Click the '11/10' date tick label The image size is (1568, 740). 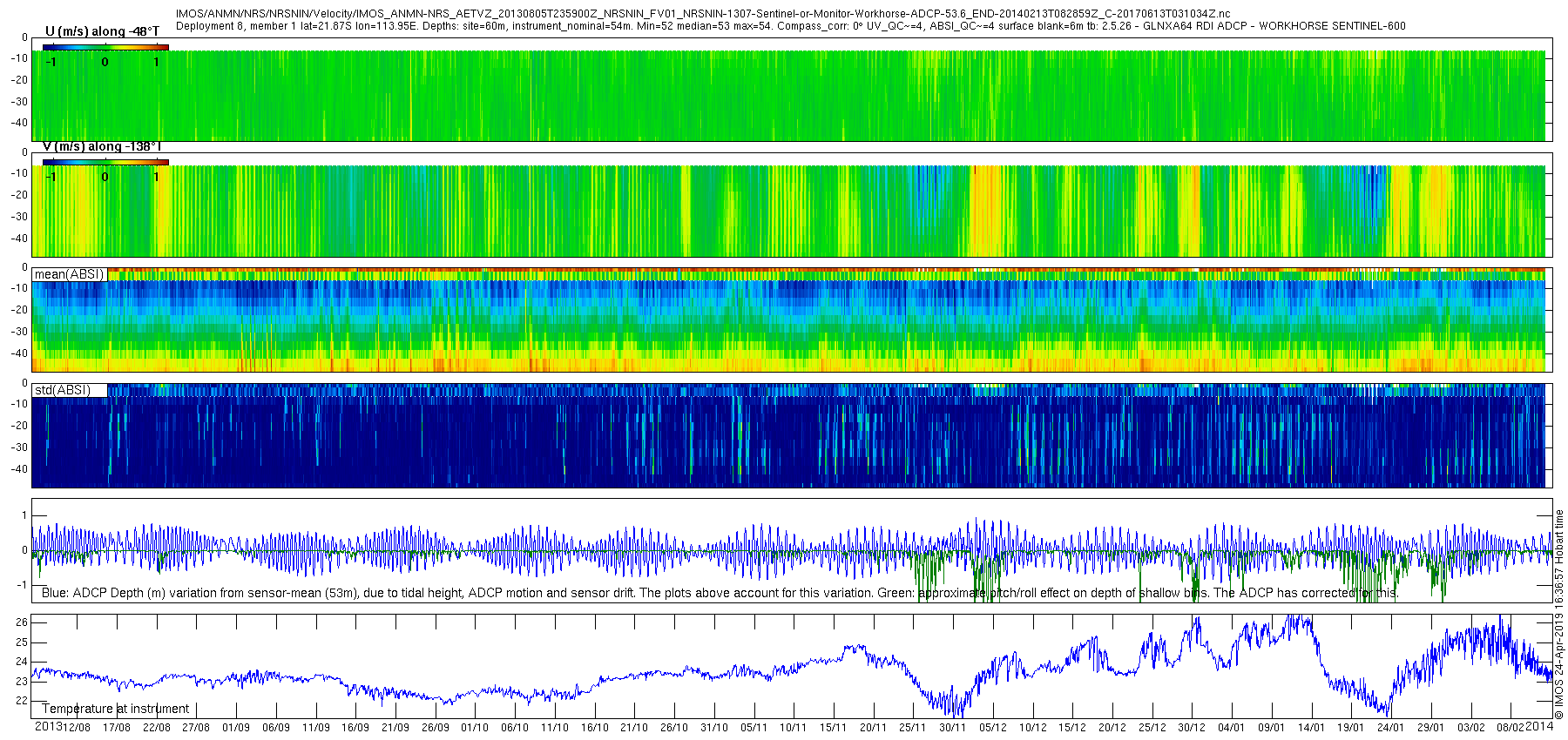[x=555, y=728]
